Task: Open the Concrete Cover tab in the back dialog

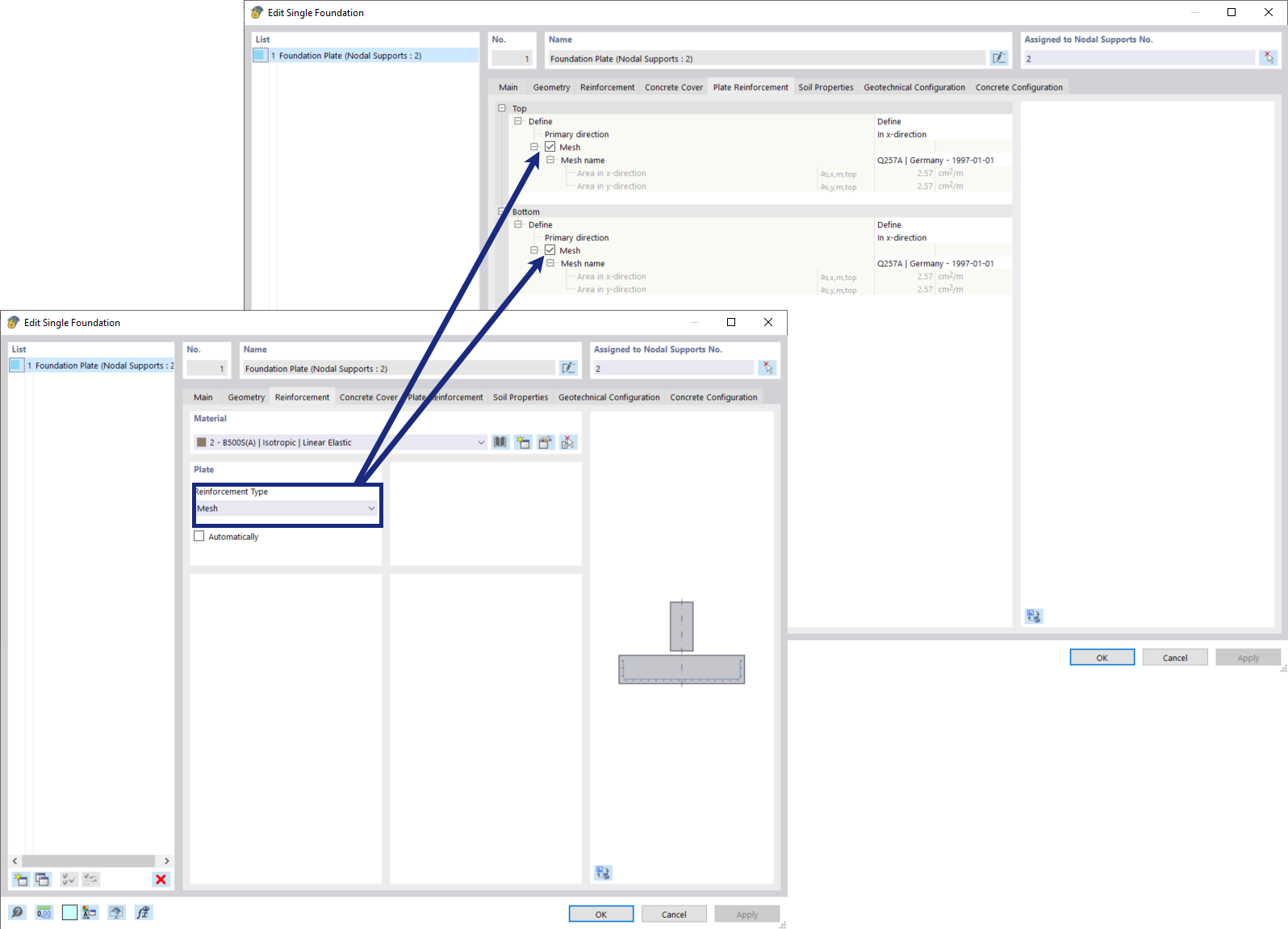Action: [x=674, y=87]
